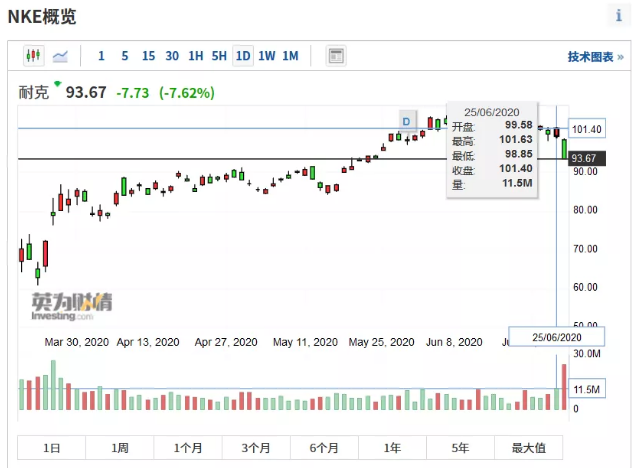The width and height of the screenshot is (632, 468).
Task: Click the 耐克 stock name label
Action: coord(33,92)
